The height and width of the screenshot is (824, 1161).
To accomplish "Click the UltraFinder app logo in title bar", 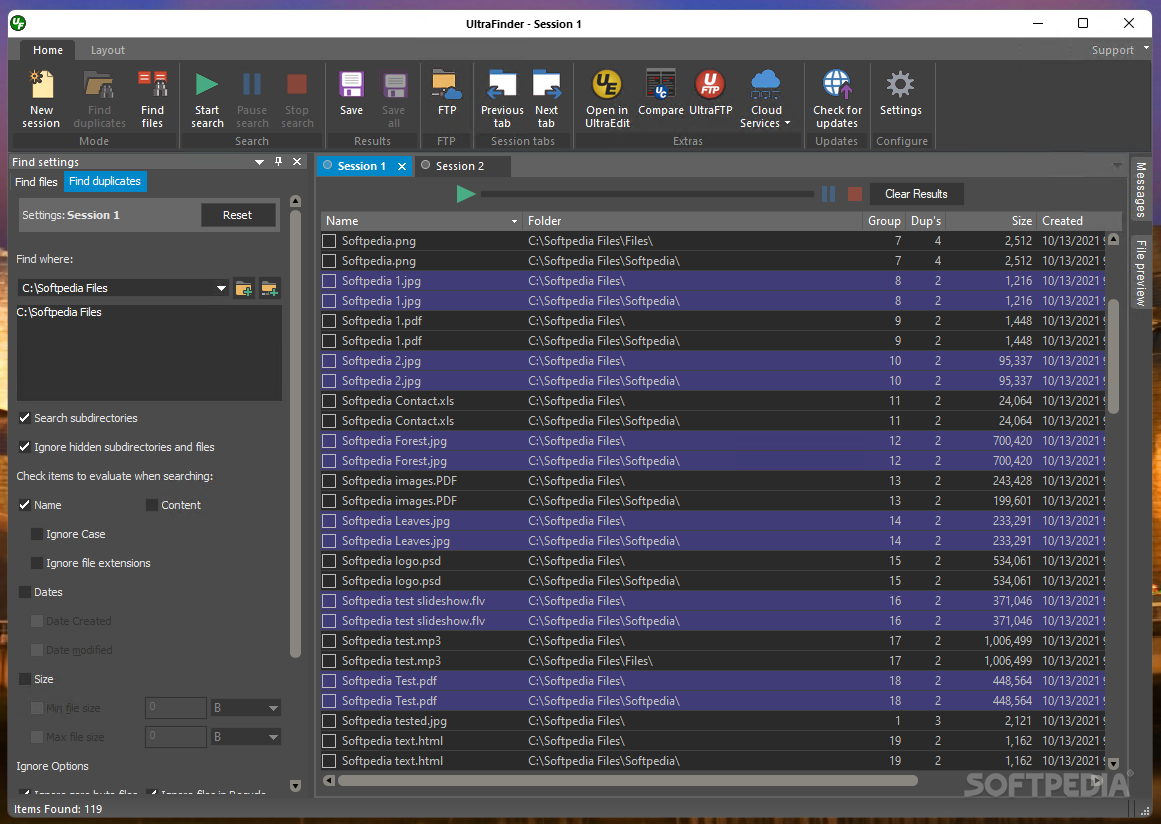I will pos(18,23).
